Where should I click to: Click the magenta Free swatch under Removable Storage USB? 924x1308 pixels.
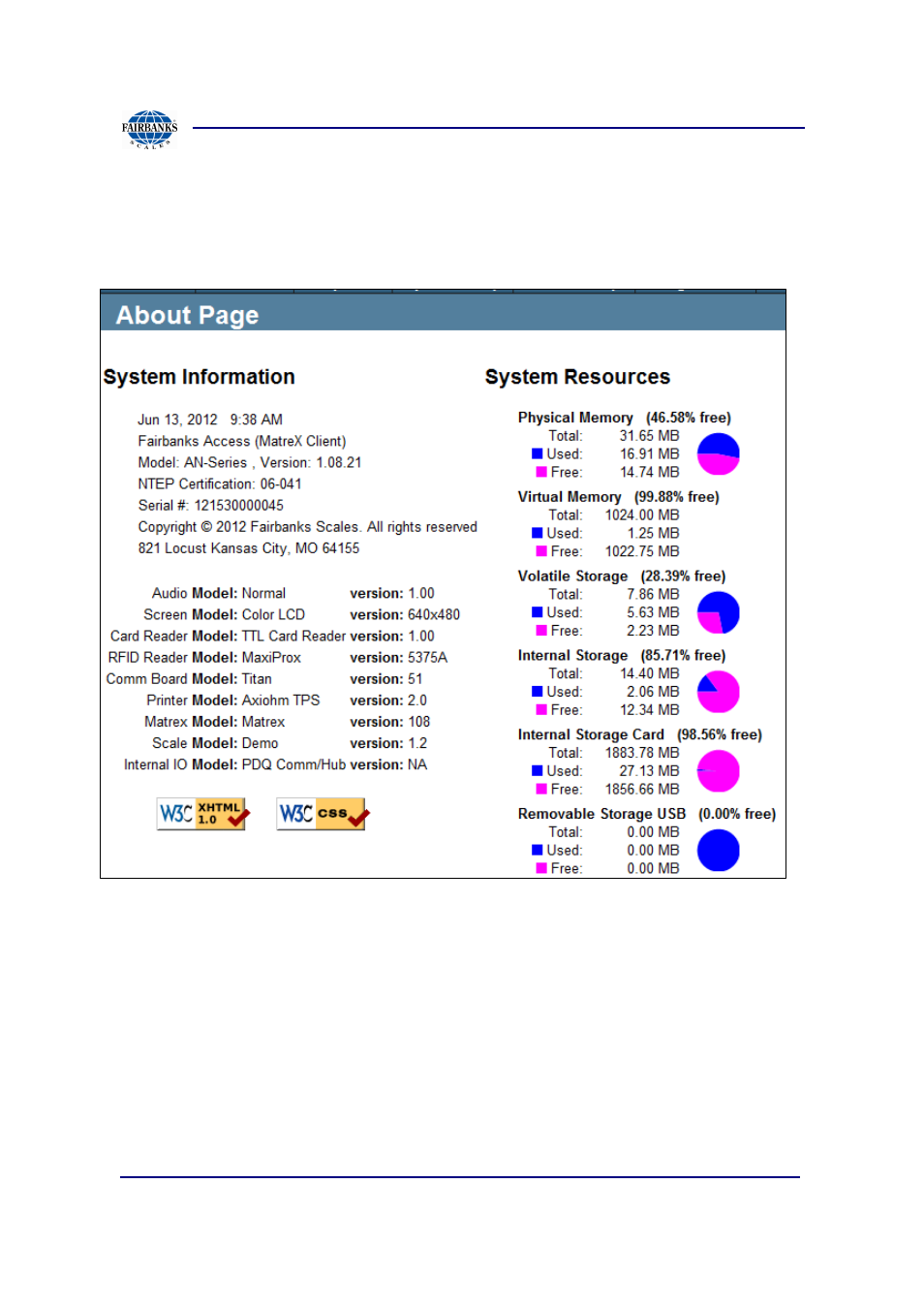[x=541, y=869]
